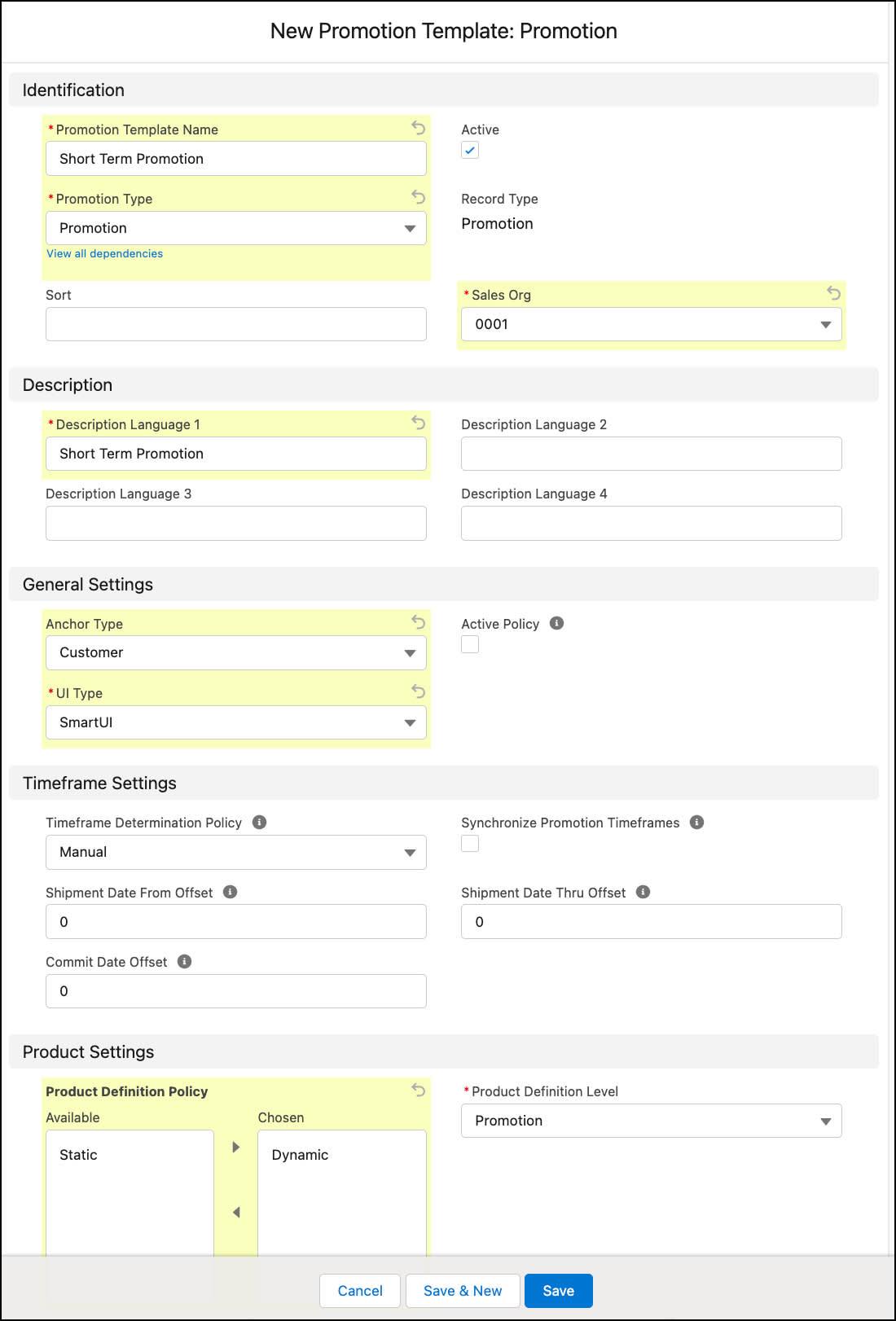Show the Commit Date Offset help tooltip

pyautogui.click(x=184, y=961)
